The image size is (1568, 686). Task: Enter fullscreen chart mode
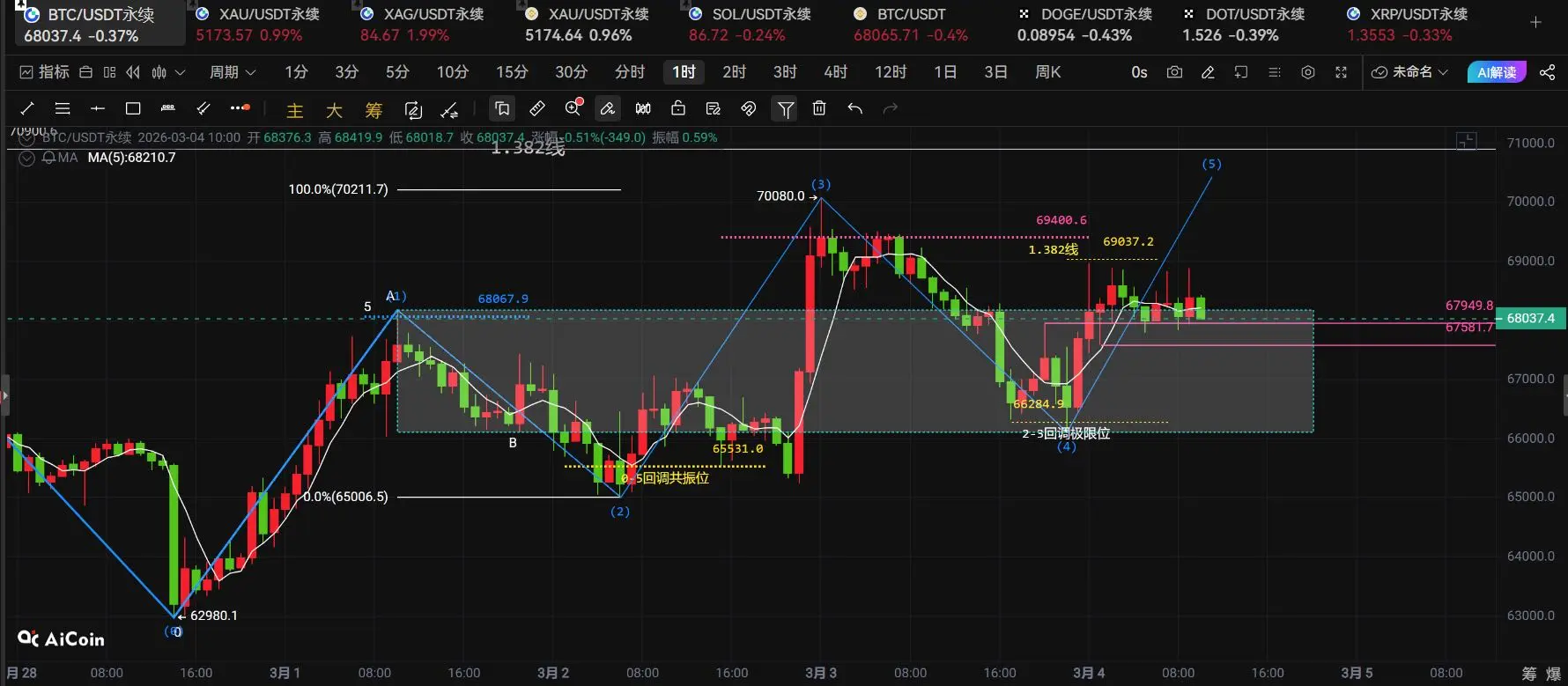(x=1341, y=72)
